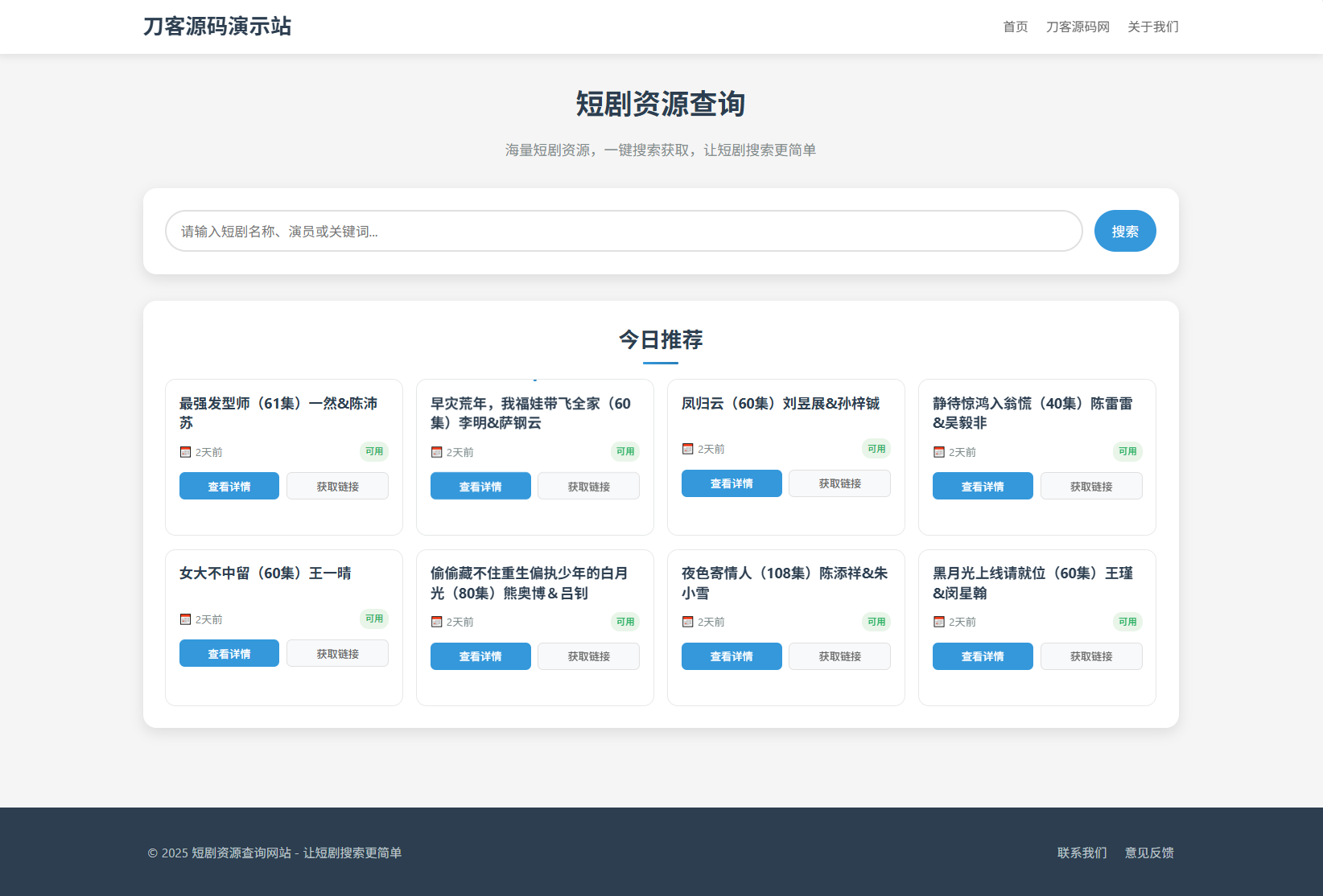Click the 搜索 button
The height and width of the screenshot is (896, 1323).
pos(1124,231)
